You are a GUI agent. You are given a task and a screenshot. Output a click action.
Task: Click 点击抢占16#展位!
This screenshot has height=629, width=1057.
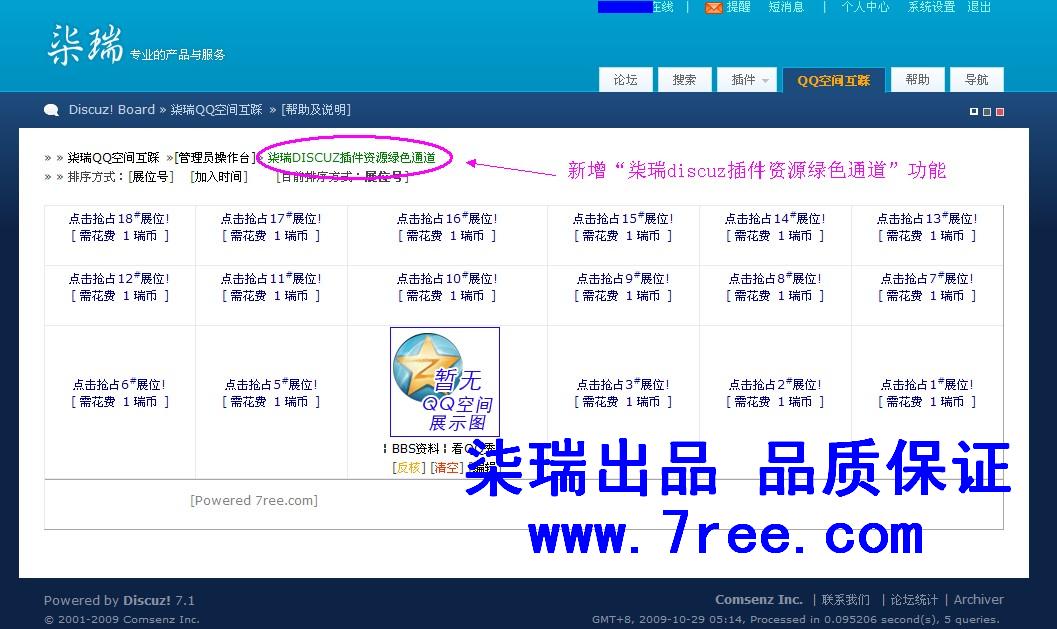[447, 218]
